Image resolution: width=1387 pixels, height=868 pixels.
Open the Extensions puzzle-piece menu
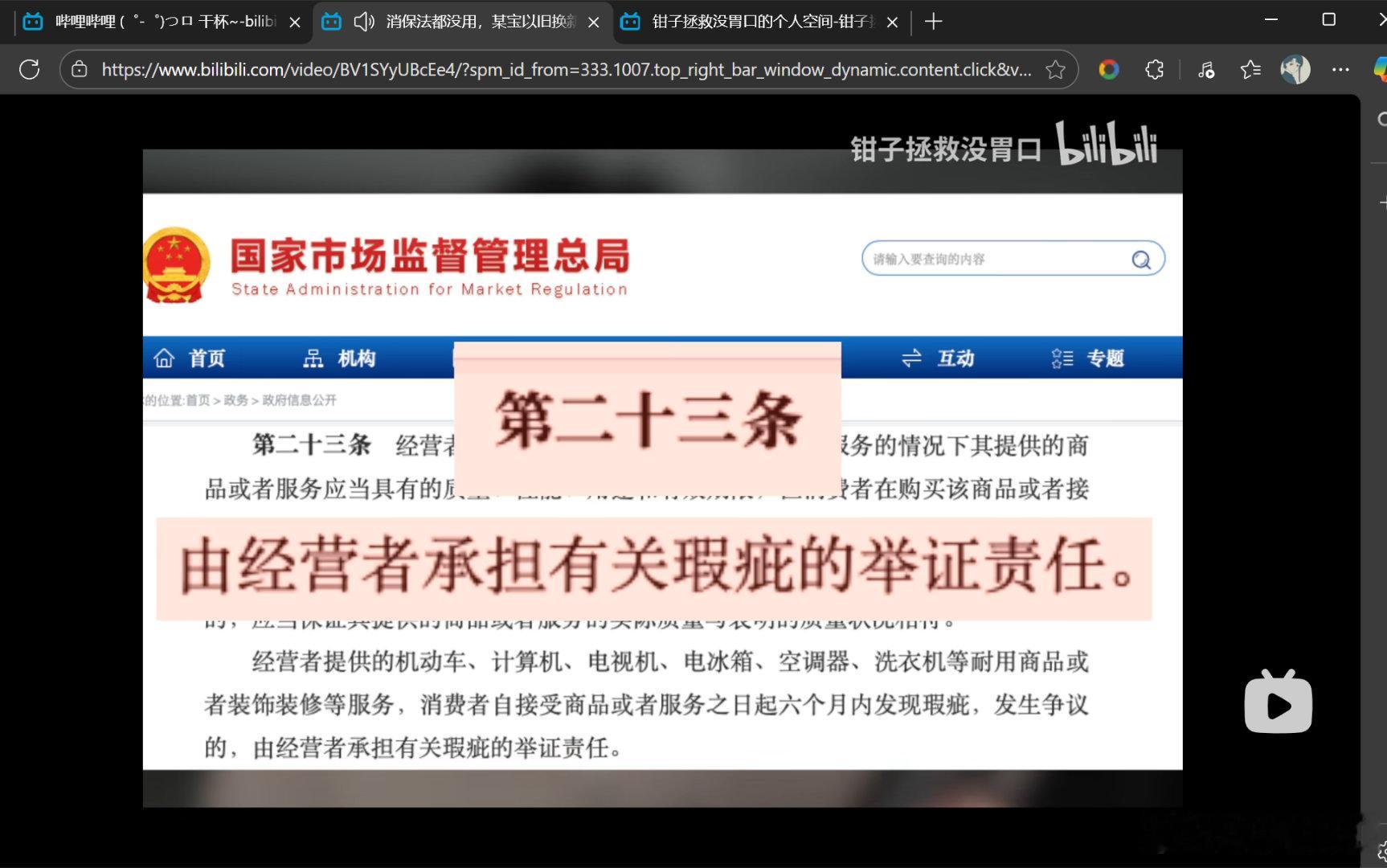[1155, 70]
